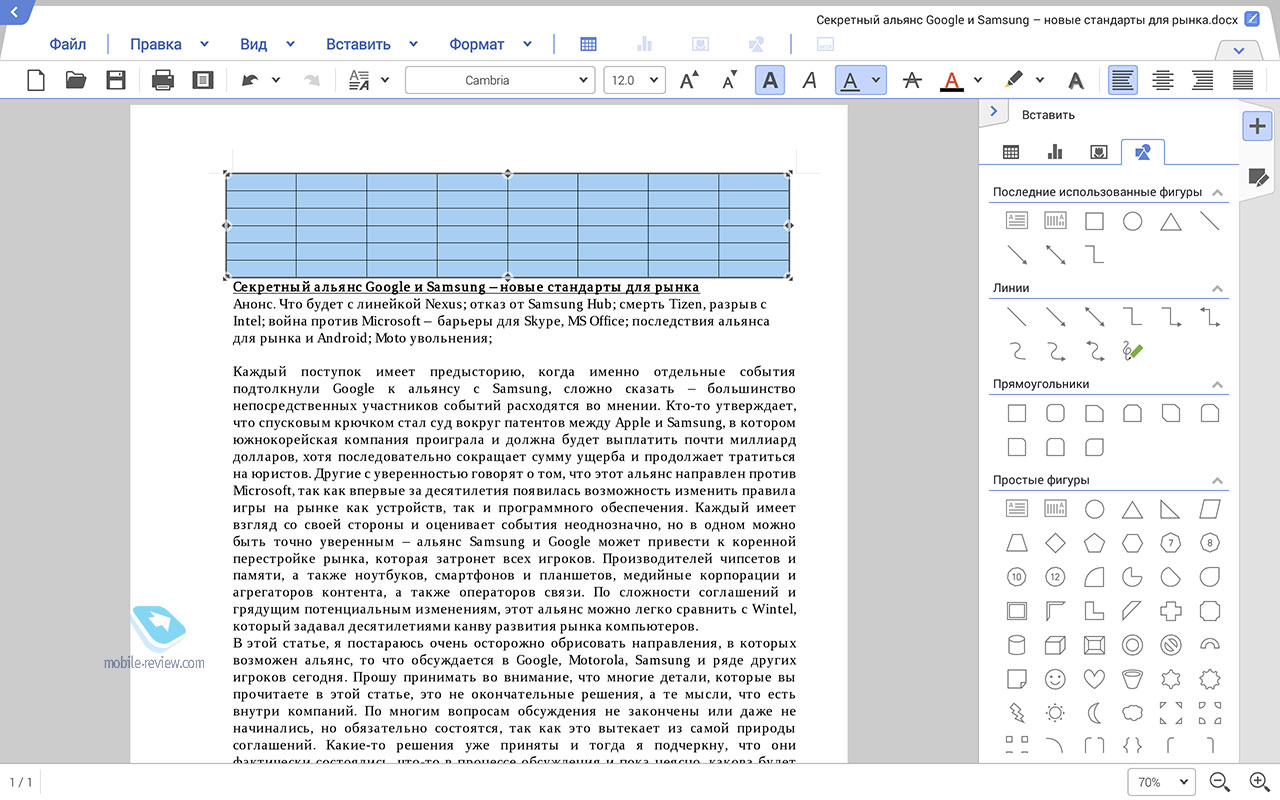Open the zoom level 70% dropdown
Screen dimensions: 1280x800
point(1162,782)
